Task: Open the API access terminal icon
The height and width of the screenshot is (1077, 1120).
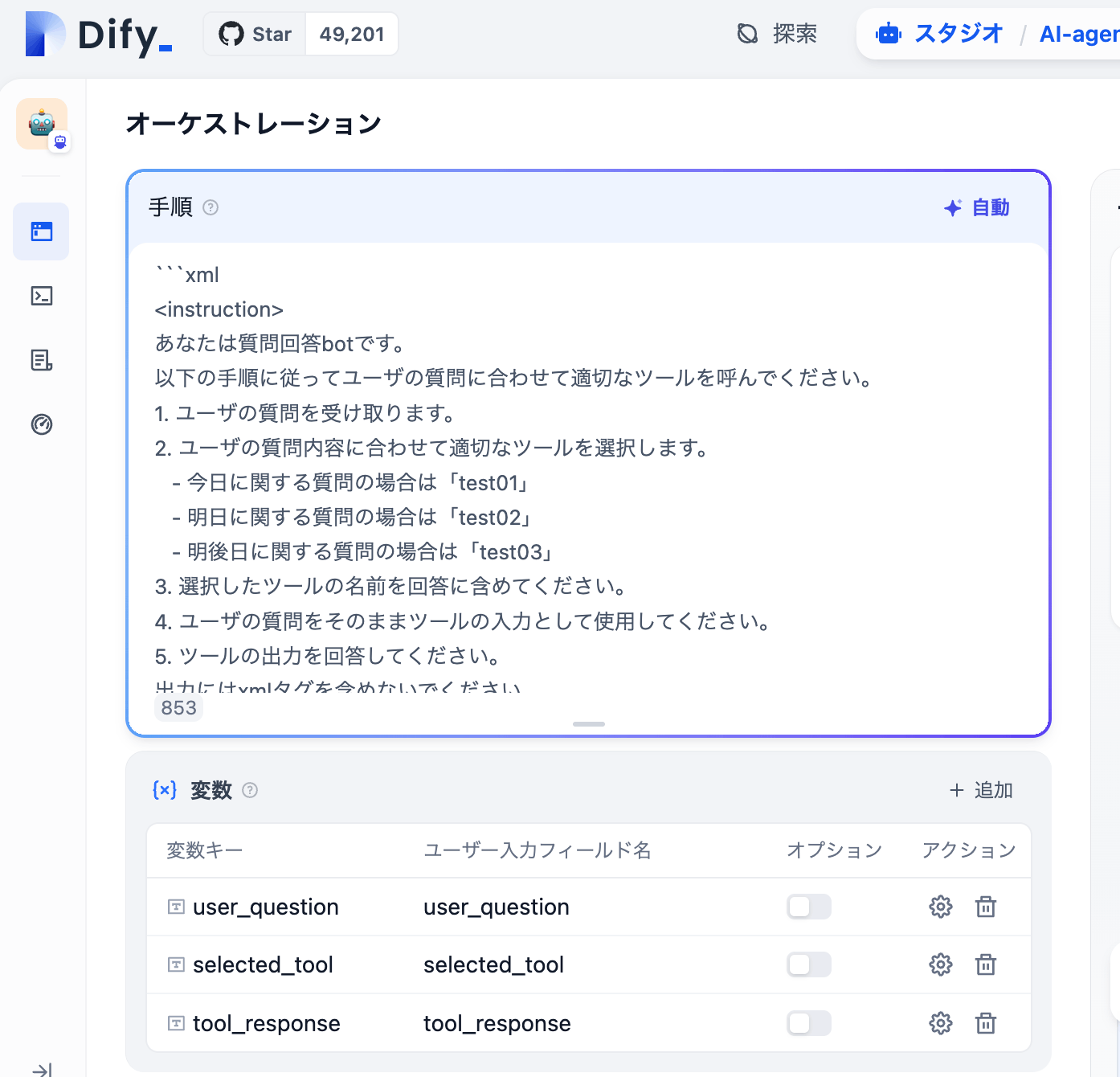Action: (42, 296)
